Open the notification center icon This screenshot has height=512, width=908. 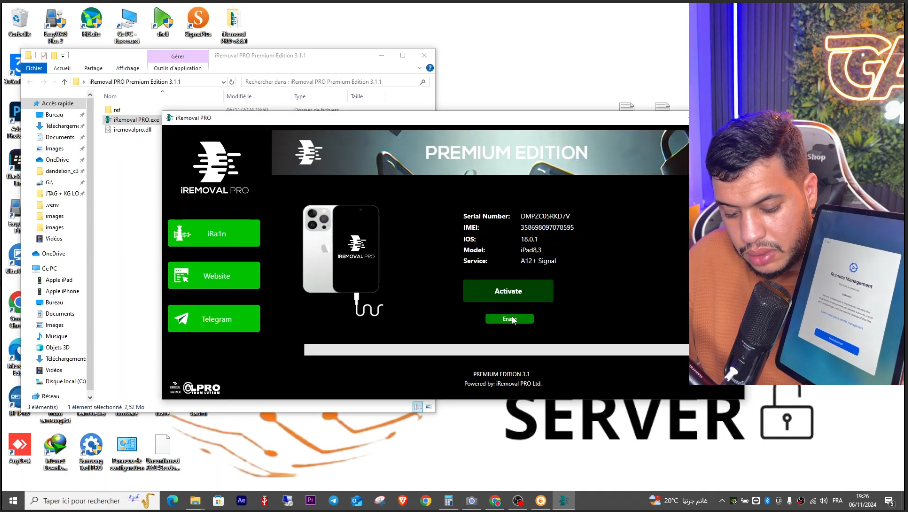point(889,500)
